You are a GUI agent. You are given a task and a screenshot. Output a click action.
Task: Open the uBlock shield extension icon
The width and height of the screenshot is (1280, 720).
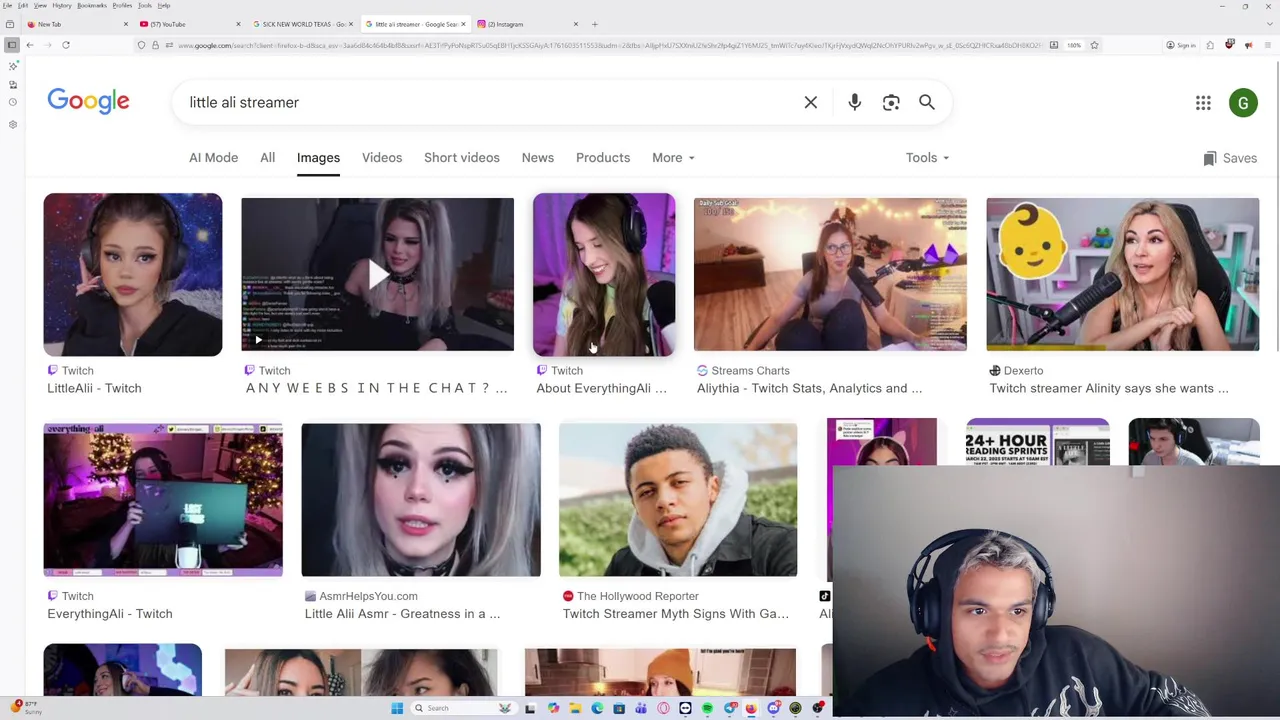[x=1230, y=45]
